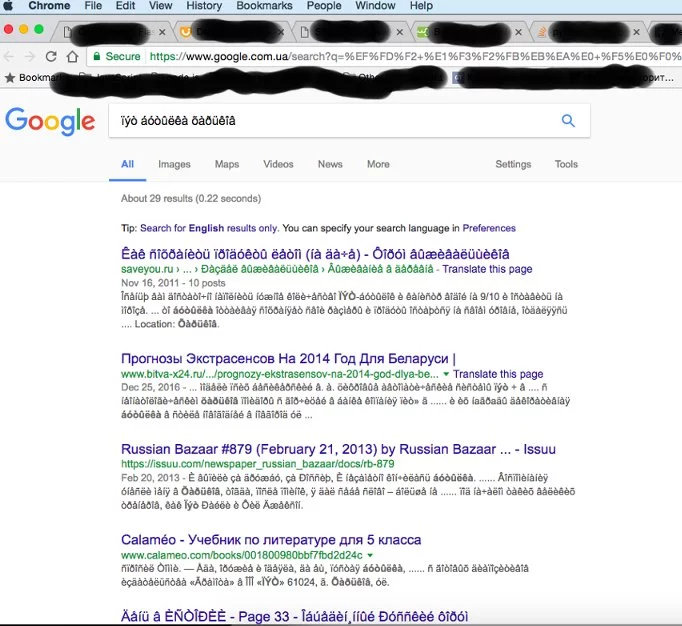Open the Russian Bazaar #879 Issuu result

tap(338, 449)
